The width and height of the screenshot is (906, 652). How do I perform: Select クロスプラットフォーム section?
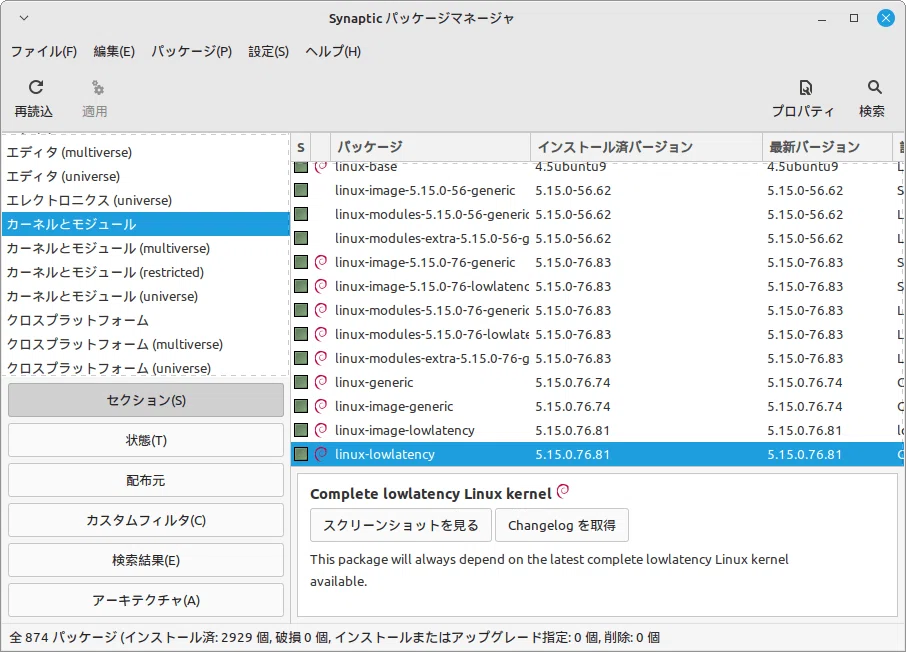[x=145, y=320]
